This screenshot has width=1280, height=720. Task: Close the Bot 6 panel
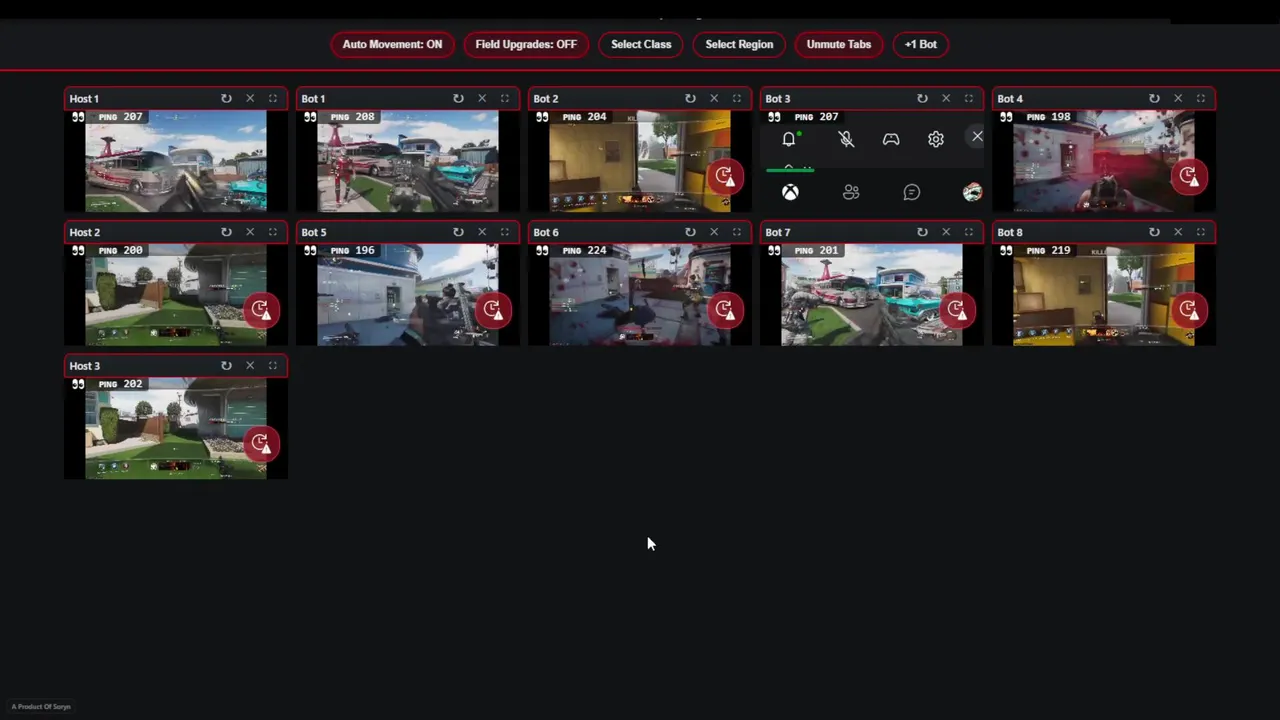[x=714, y=232]
